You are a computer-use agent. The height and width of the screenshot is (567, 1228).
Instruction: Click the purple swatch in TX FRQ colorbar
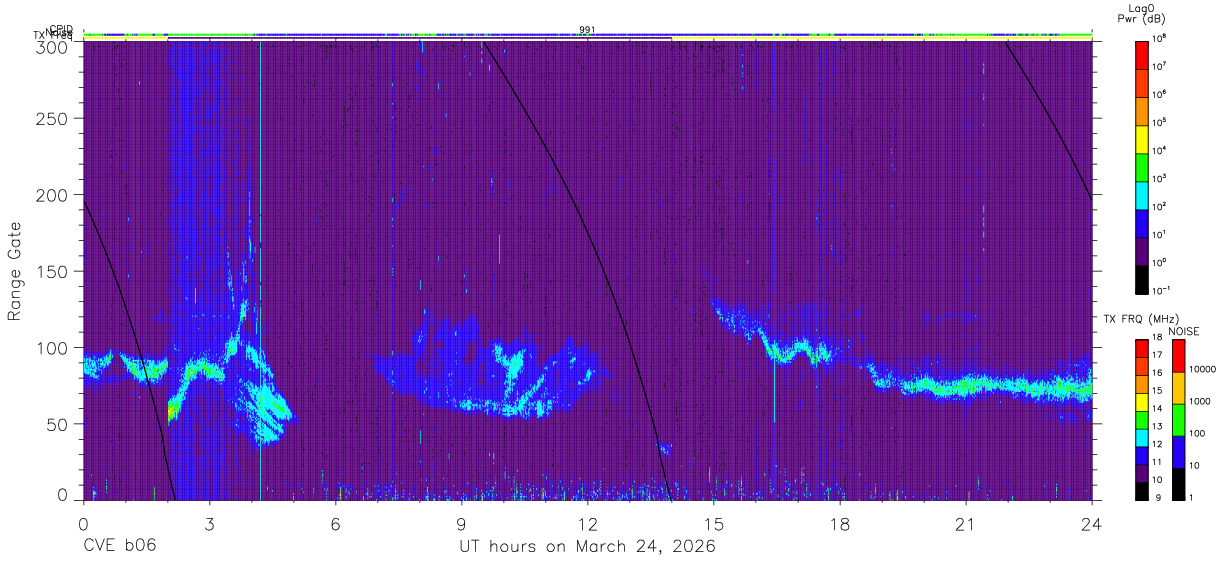1142,473
